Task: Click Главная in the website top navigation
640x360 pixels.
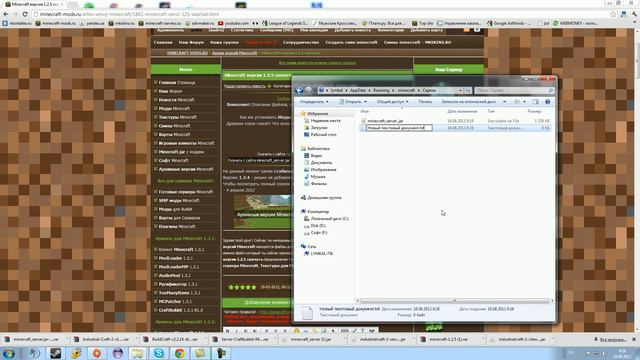Action: (163, 42)
